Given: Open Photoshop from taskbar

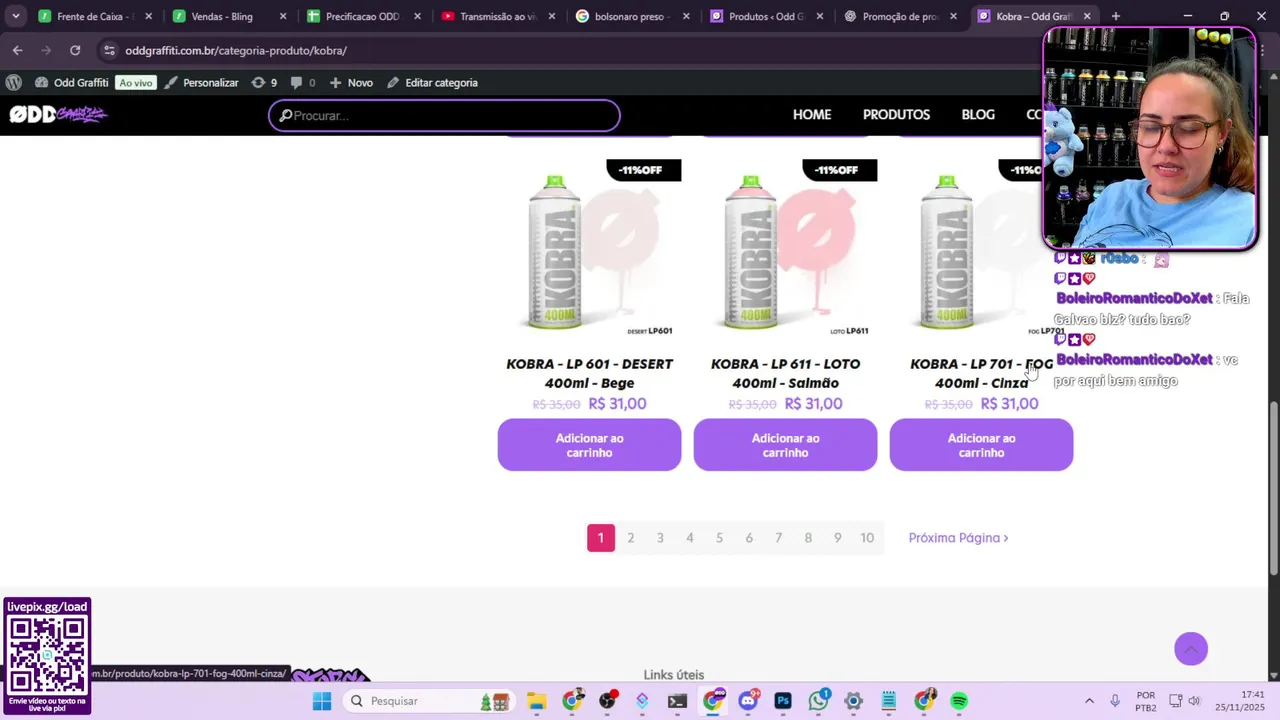Looking at the screenshot, I should 783,701.
